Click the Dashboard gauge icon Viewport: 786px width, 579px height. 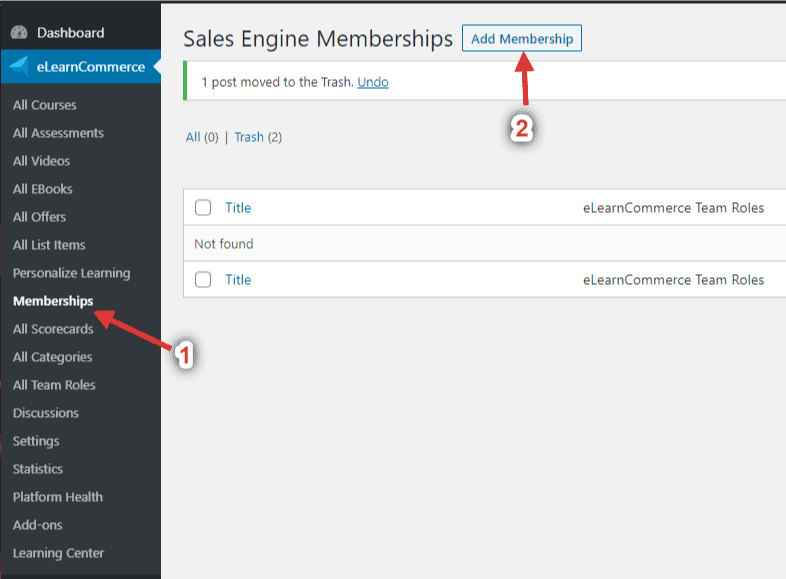(19, 33)
